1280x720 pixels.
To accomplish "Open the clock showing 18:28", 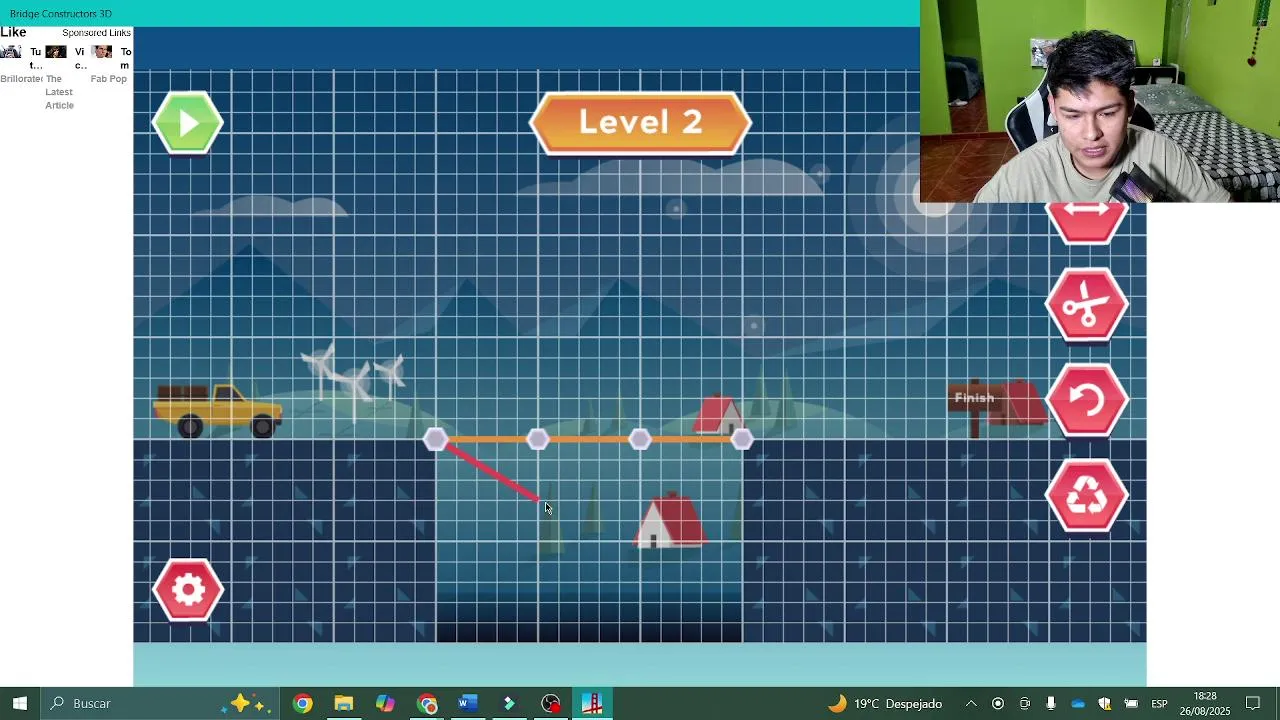I will tap(1205, 704).
